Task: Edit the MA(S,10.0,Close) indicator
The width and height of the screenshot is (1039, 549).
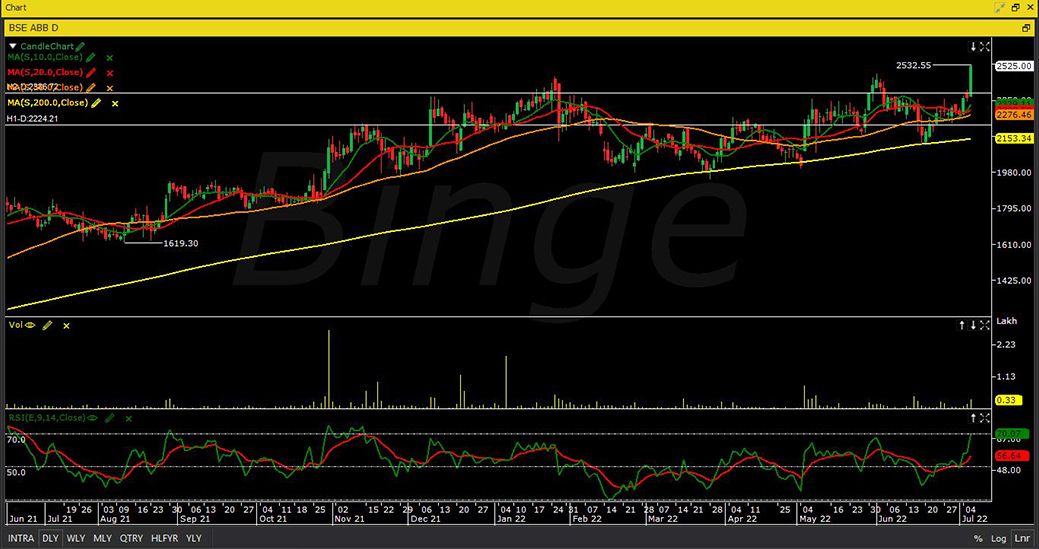Action: pos(91,58)
